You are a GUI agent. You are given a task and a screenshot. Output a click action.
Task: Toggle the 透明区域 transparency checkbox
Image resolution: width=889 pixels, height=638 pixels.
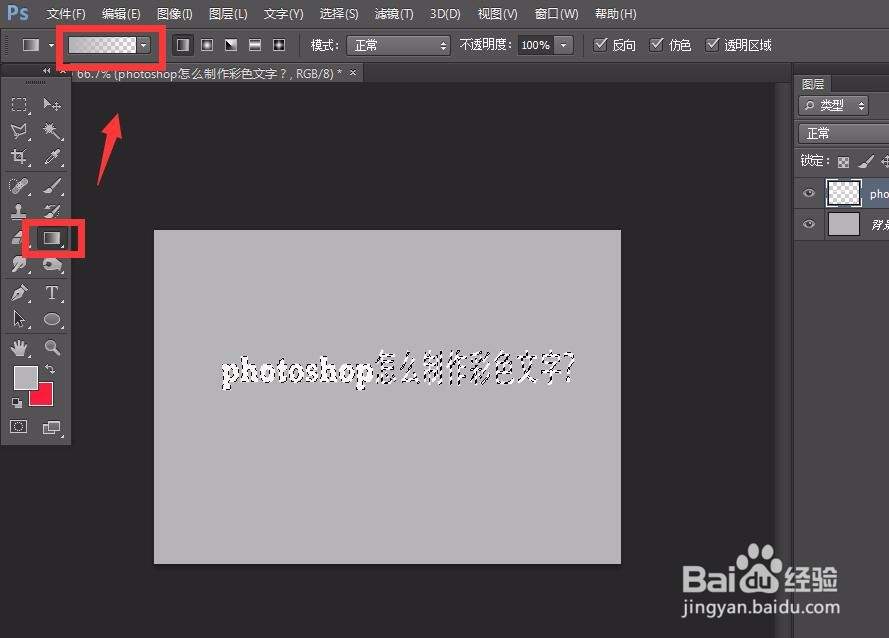tap(712, 44)
